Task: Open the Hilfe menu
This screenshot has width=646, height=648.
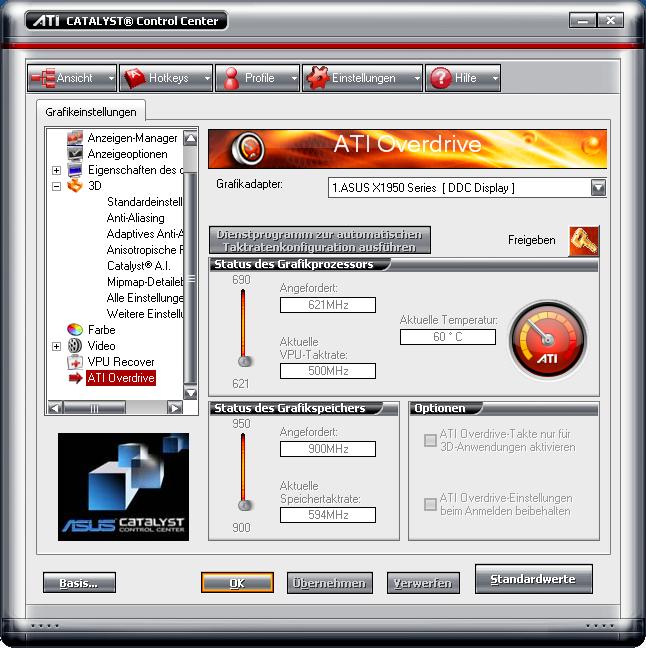Action: point(463,78)
